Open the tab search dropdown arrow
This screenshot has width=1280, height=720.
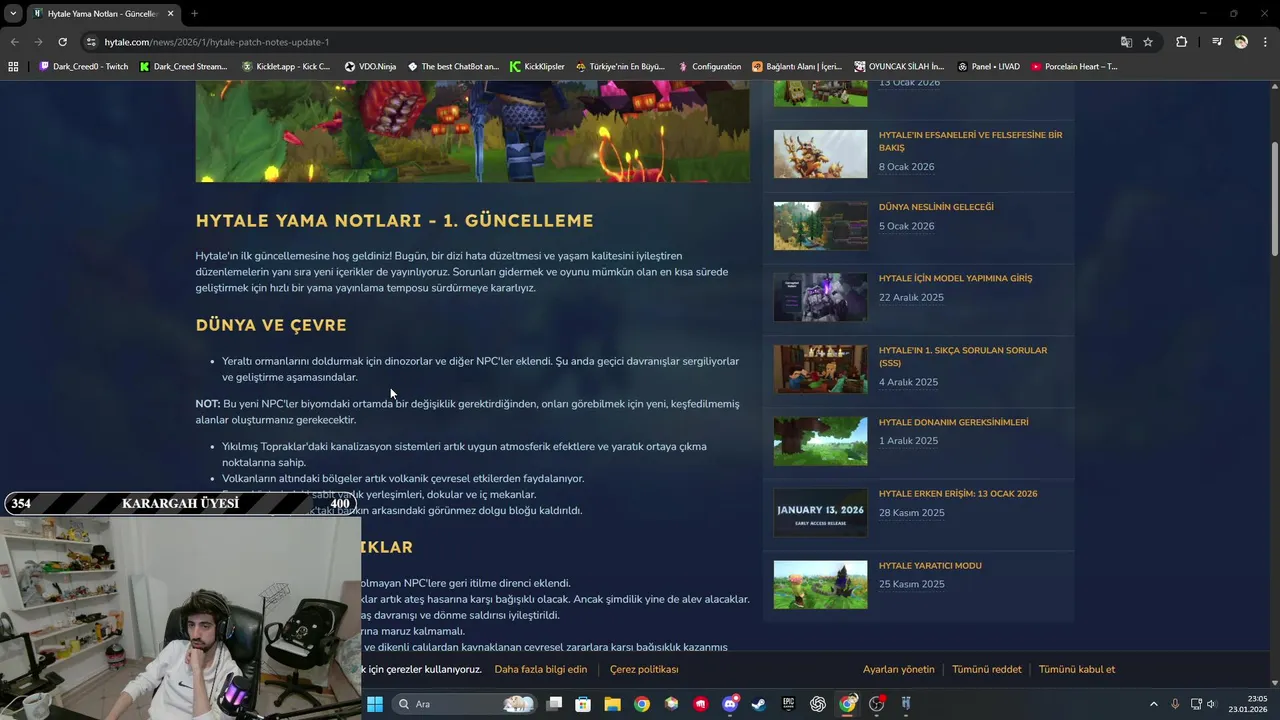pos(13,13)
